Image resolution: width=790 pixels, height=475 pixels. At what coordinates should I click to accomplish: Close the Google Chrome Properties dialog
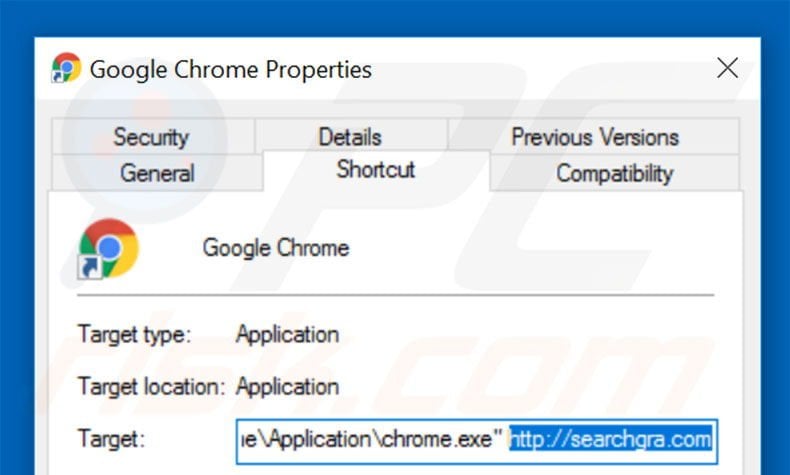[727, 68]
